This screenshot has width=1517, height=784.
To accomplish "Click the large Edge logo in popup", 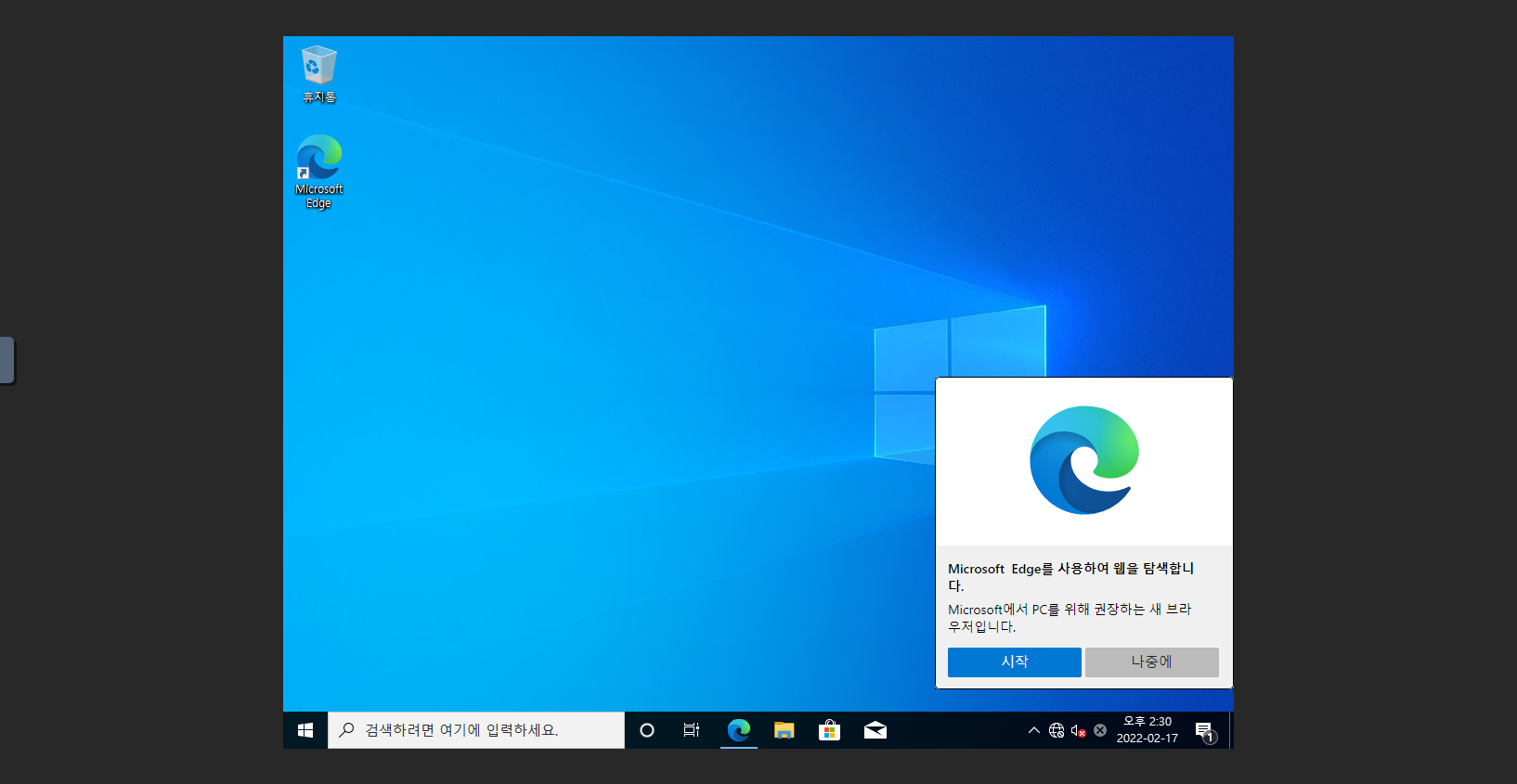I will pos(1084,460).
